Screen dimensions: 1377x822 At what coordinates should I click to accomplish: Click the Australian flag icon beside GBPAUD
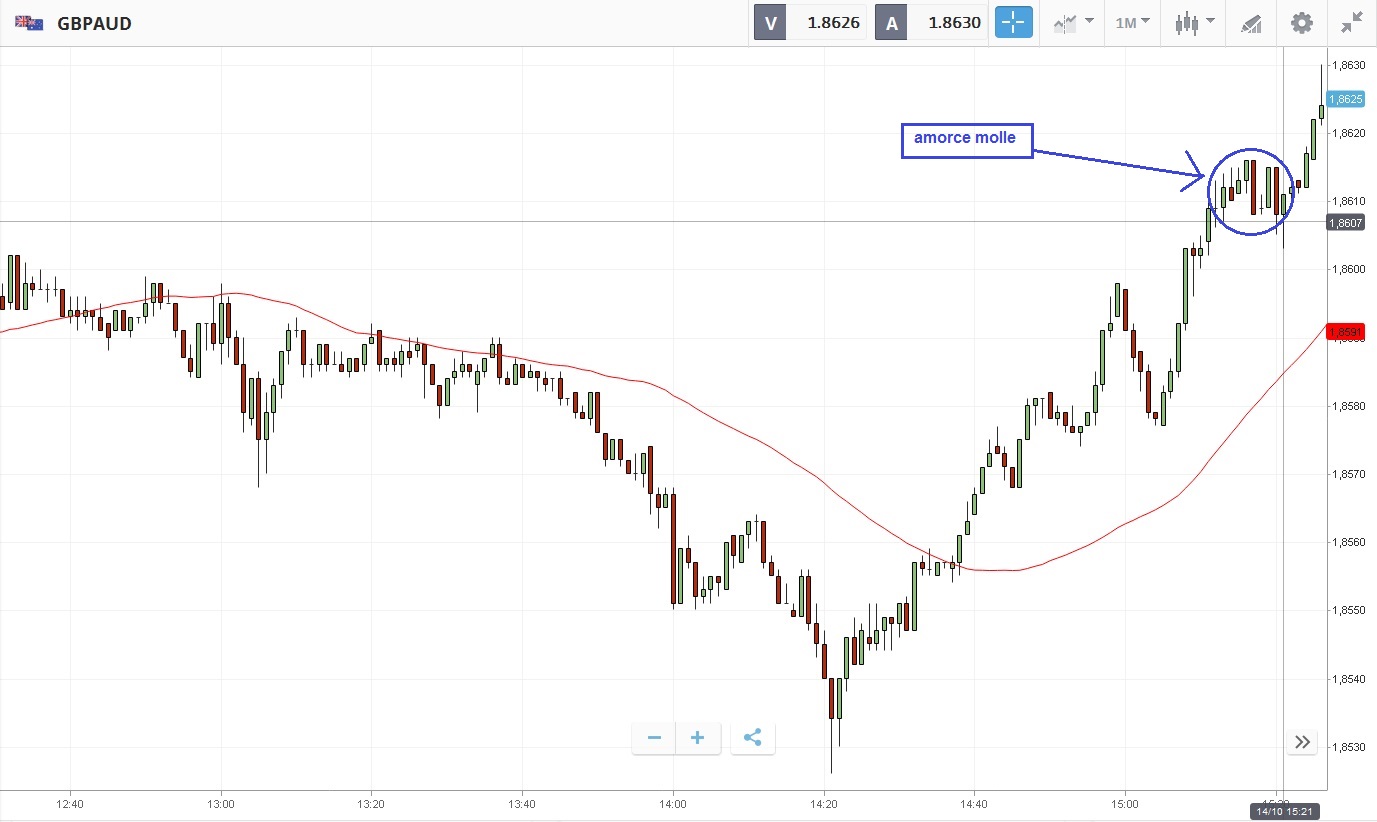pos(29,23)
